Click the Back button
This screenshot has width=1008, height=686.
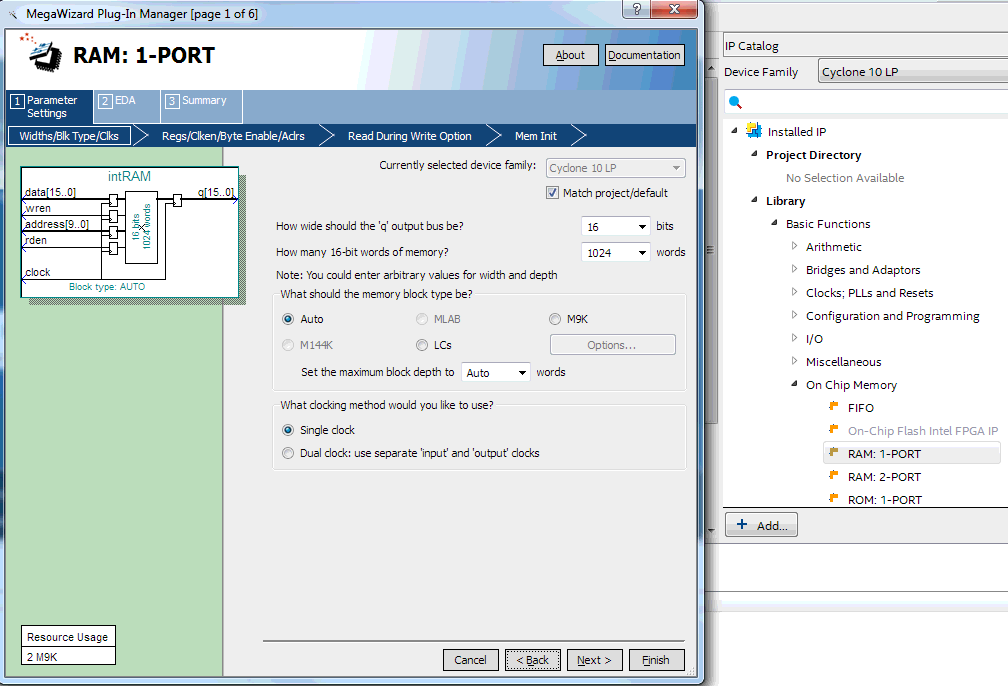point(532,660)
